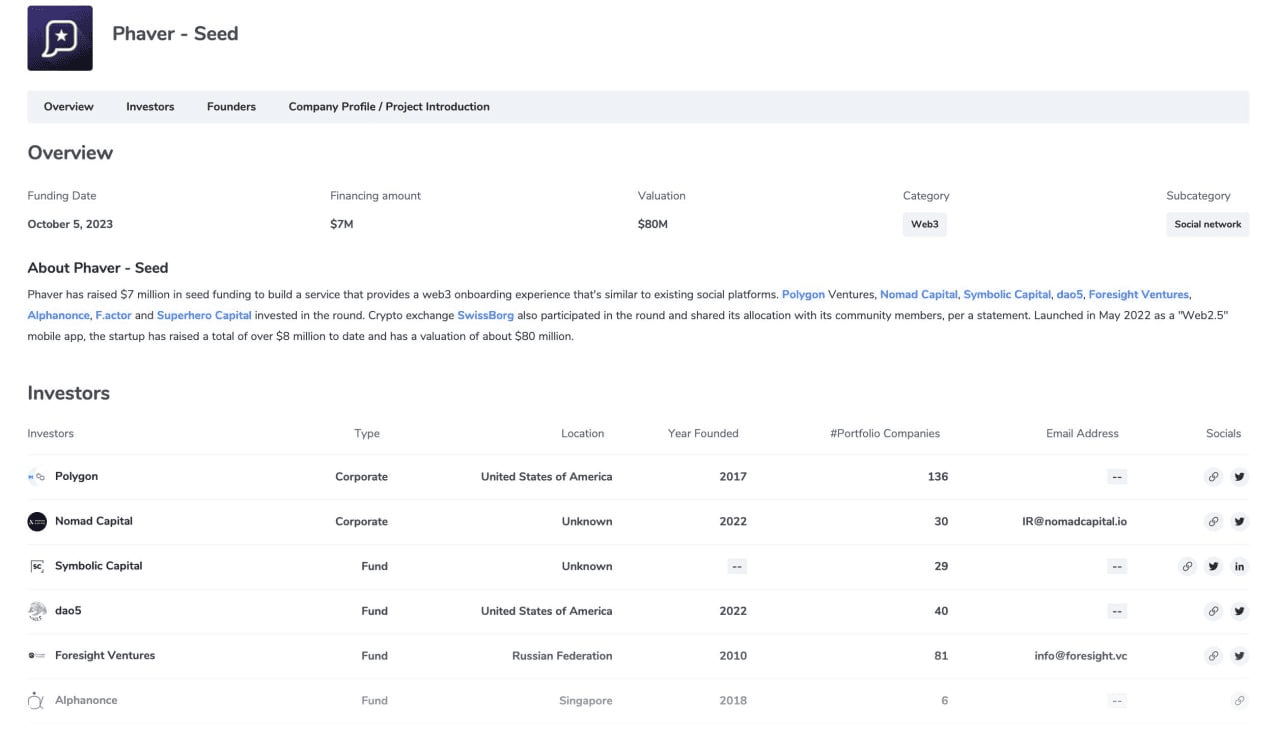Image resolution: width=1280 pixels, height=733 pixels.
Task: Open Alphanonce's website link icon
Action: (x=1239, y=701)
